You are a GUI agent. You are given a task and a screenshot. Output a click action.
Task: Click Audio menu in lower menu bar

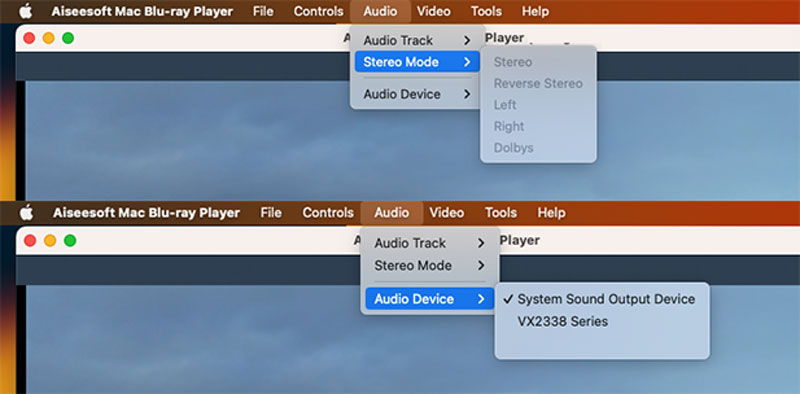coord(391,212)
